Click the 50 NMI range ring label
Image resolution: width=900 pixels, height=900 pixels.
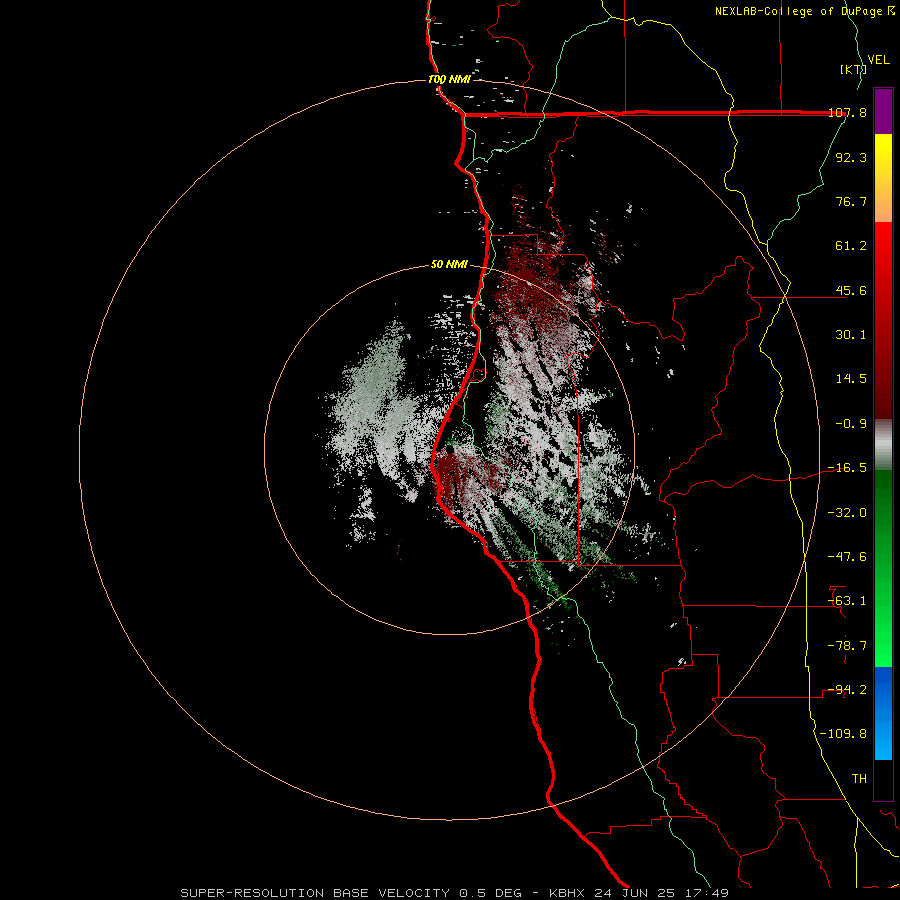pyautogui.click(x=449, y=265)
